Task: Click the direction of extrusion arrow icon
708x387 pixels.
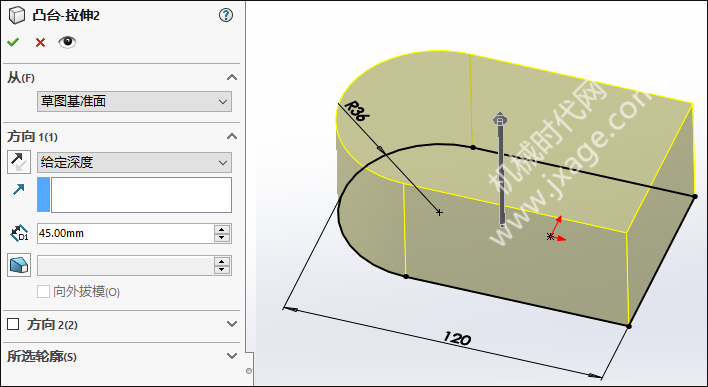Action: point(19,189)
